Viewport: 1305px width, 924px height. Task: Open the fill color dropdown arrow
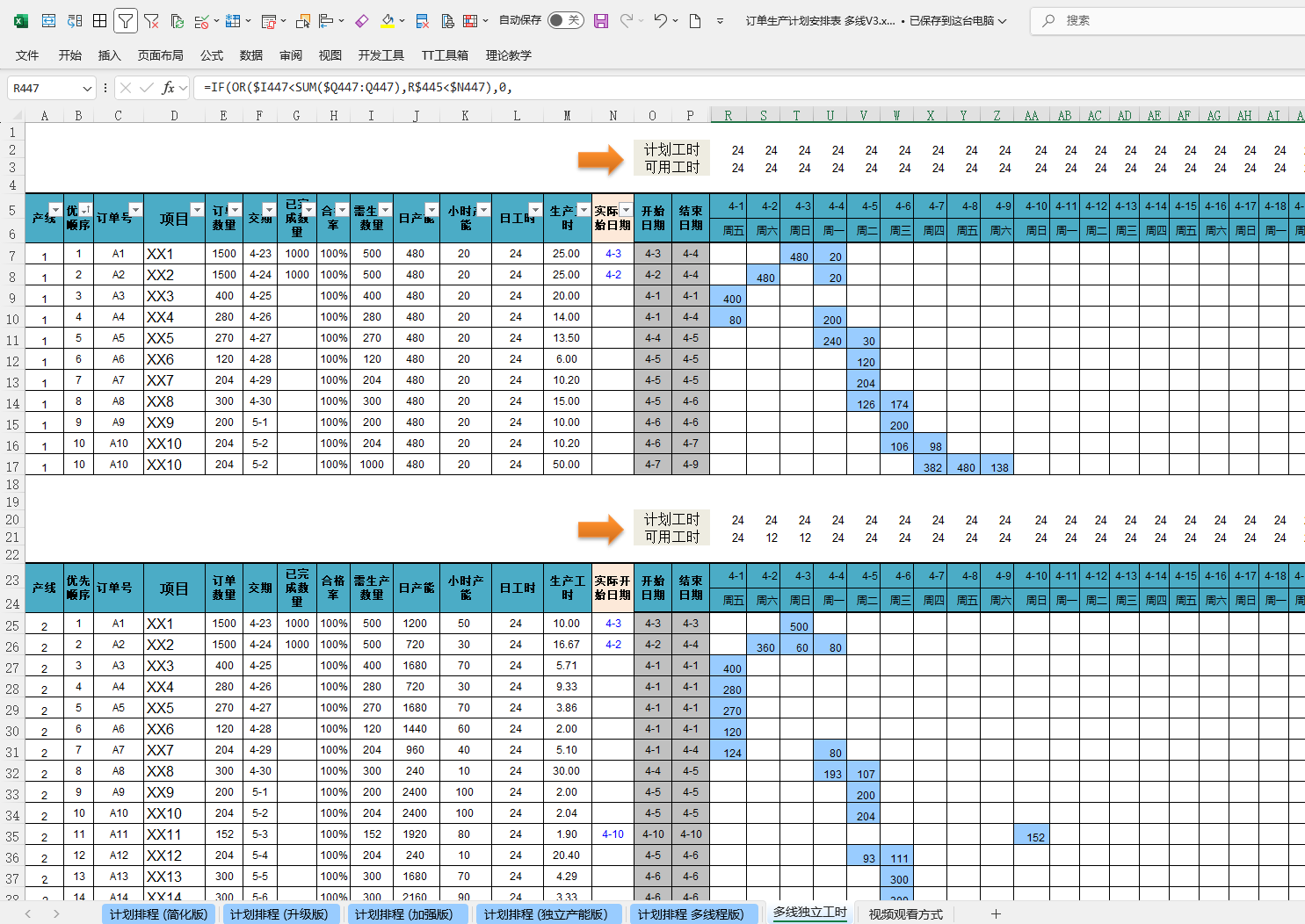402,20
